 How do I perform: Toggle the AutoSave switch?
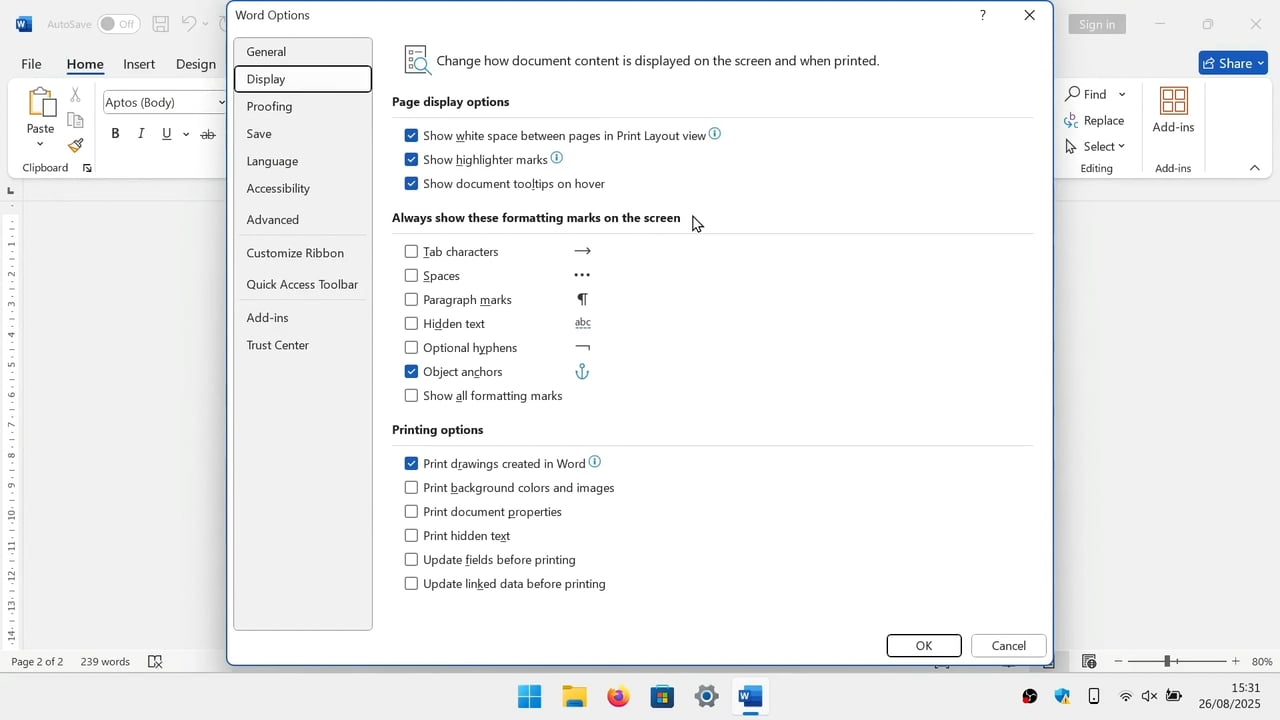click(x=118, y=24)
